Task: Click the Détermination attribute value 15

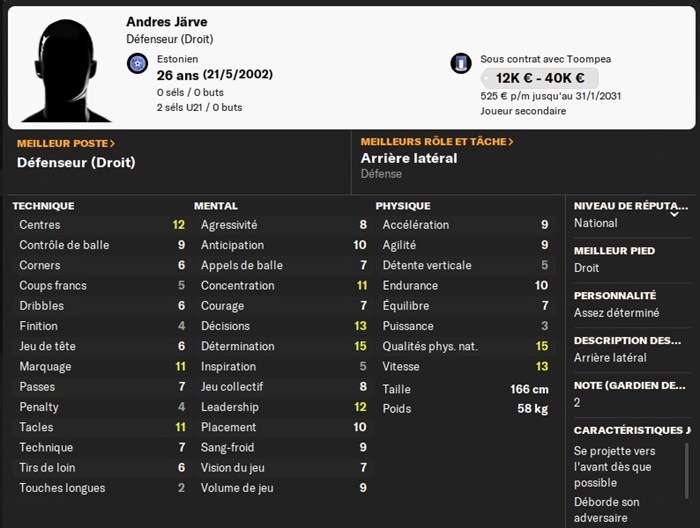Action: [x=360, y=346]
